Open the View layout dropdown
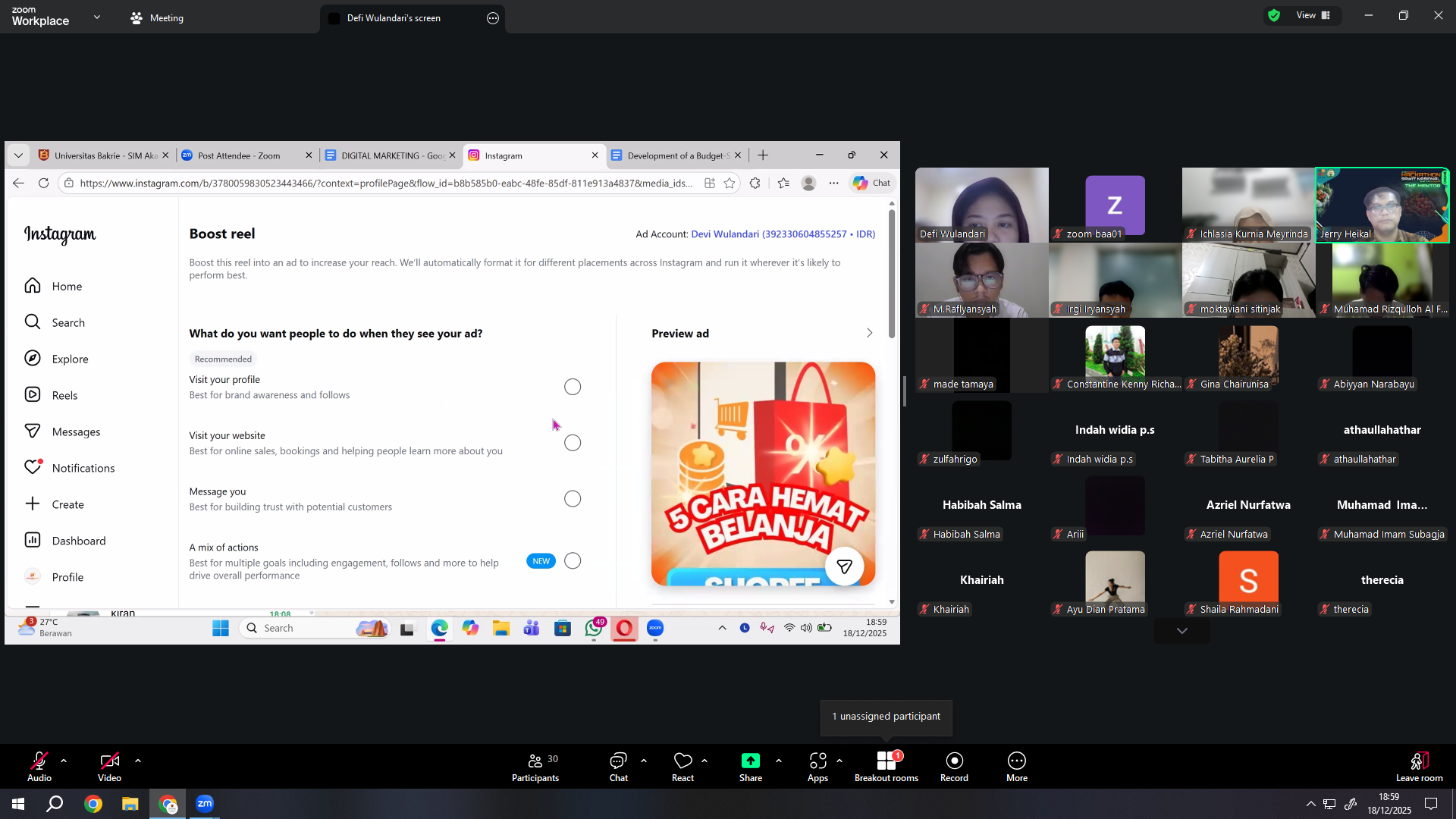The image size is (1456, 819). coord(1313,15)
